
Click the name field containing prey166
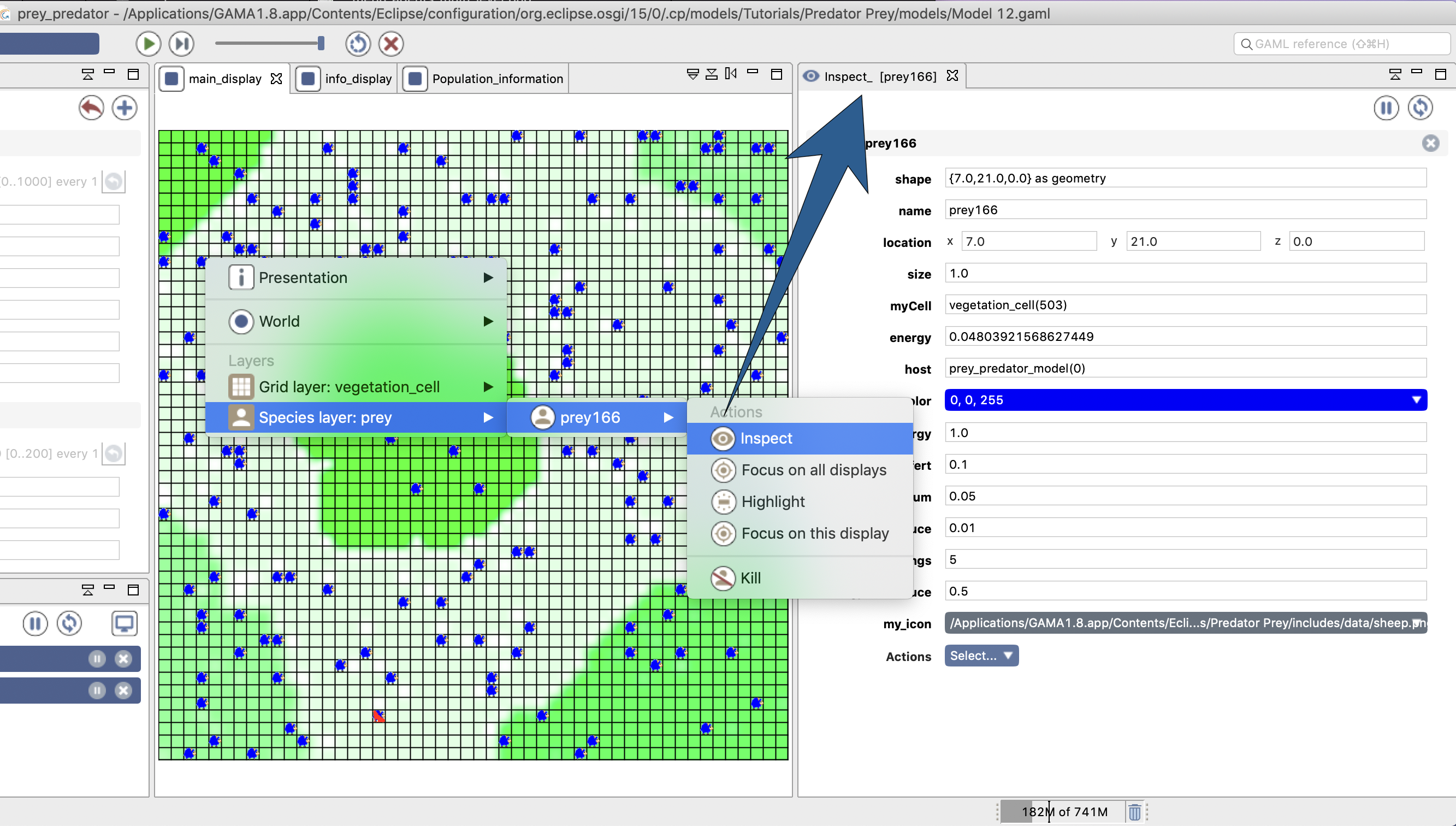[x=1186, y=210]
